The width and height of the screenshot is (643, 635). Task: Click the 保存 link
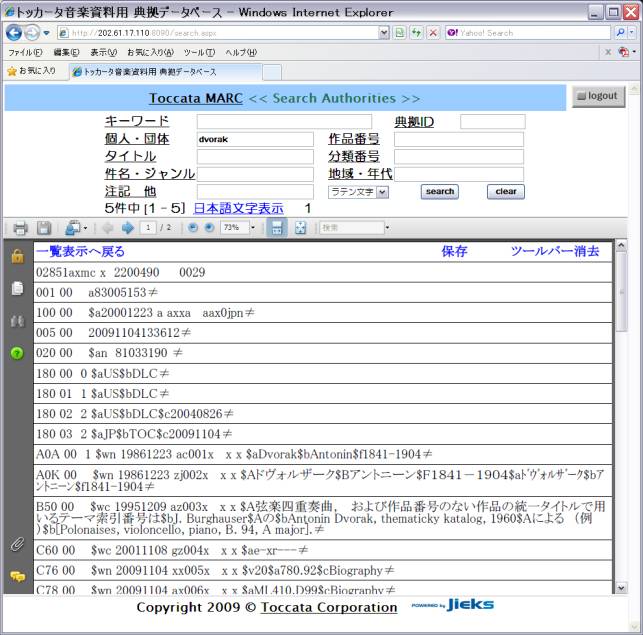(454, 251)
